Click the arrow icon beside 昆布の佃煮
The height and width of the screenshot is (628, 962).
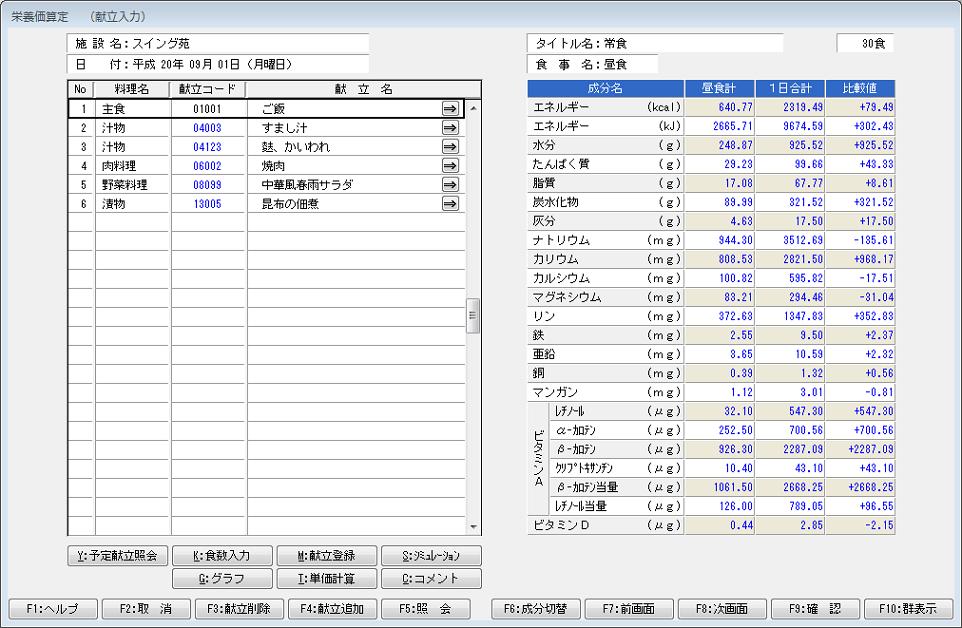tap(450, 204)
